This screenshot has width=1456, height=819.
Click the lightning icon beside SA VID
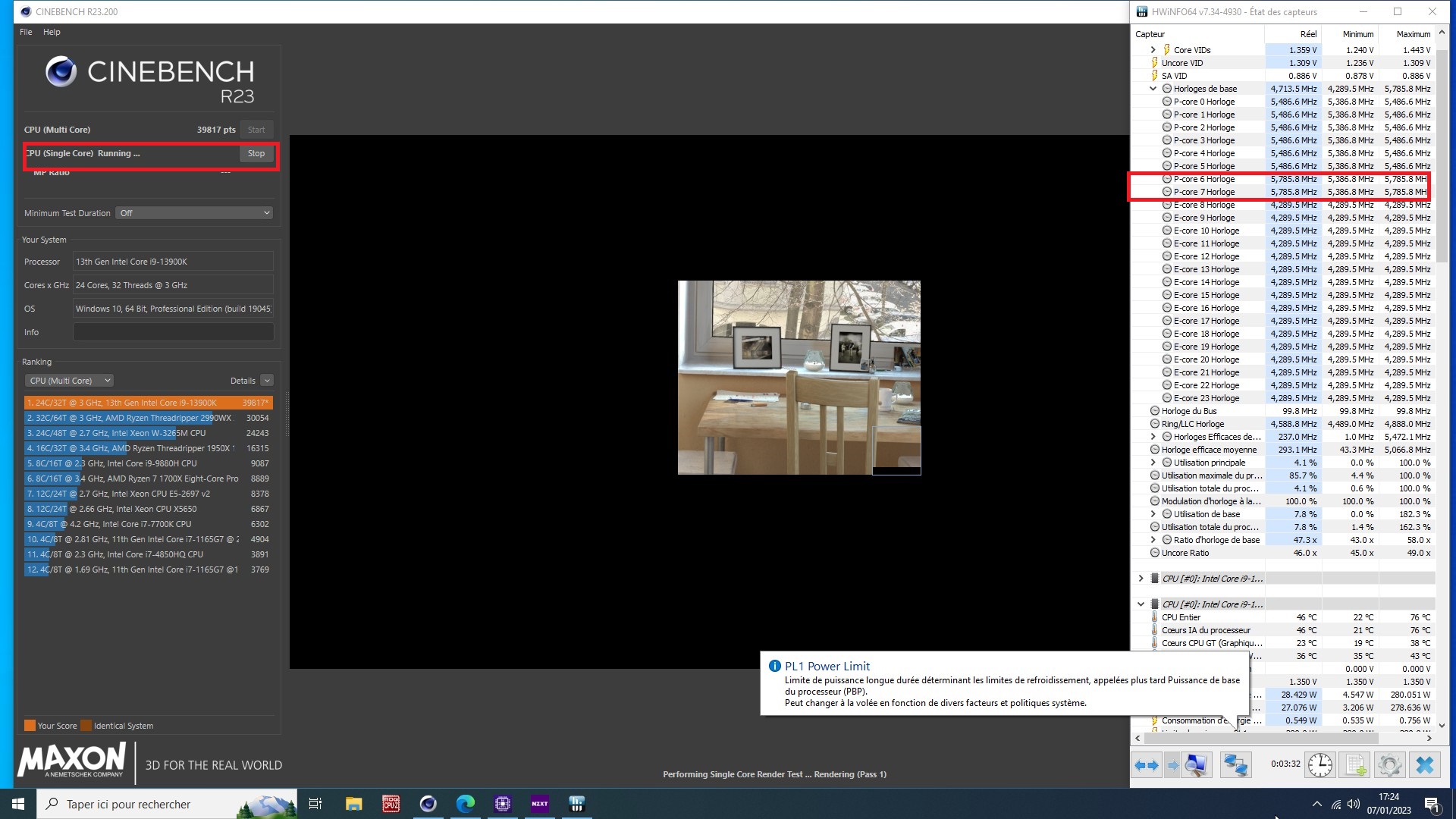(1154, 76)
